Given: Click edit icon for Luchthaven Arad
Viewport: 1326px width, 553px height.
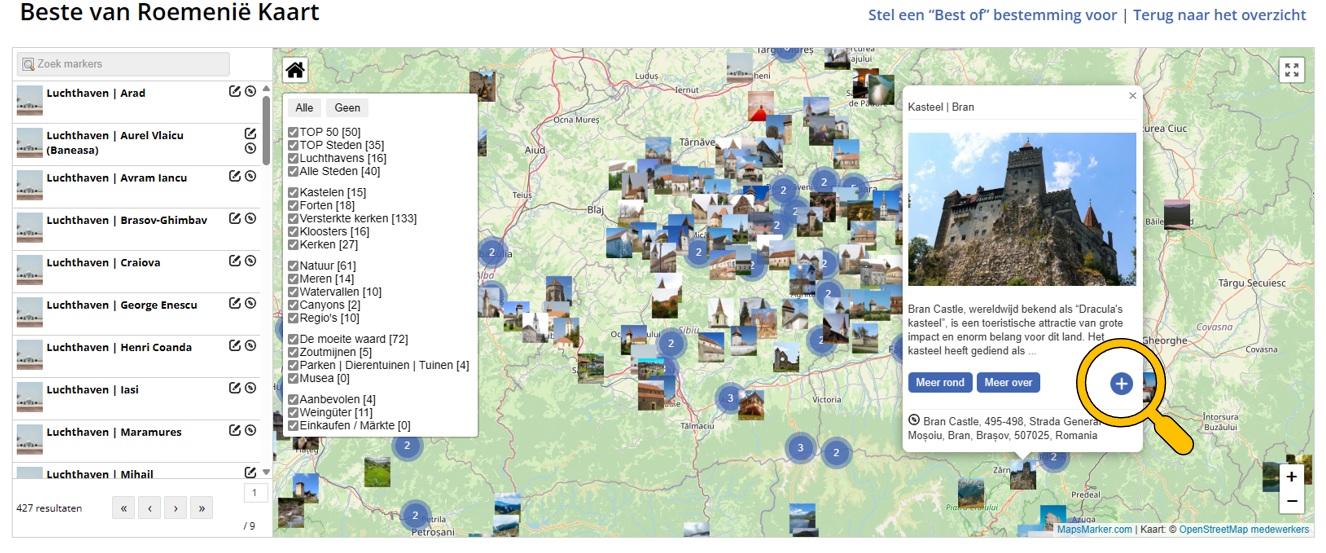Looking at the screenshot, I should 235,92.
